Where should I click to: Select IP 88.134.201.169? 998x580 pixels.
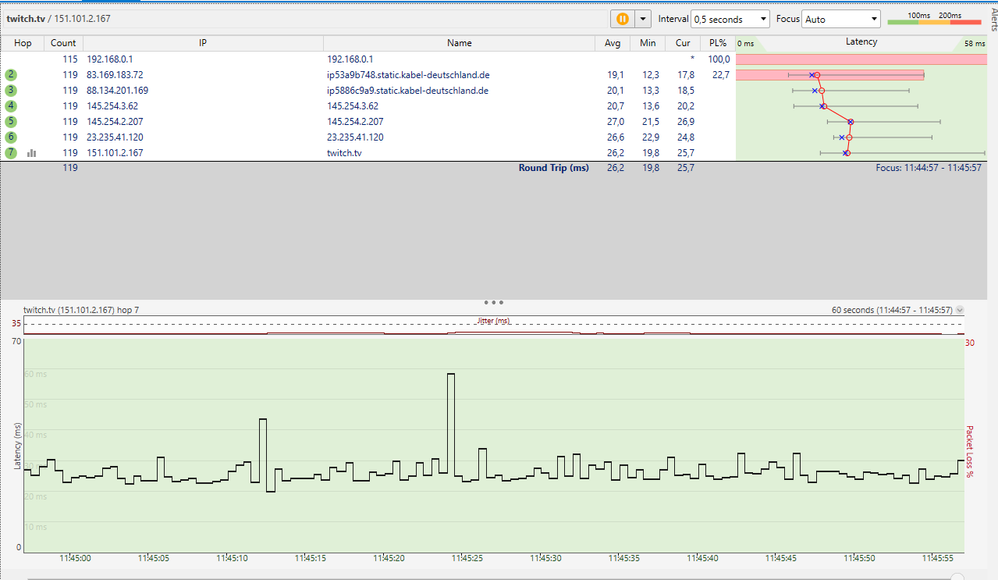tap(117, 90)
